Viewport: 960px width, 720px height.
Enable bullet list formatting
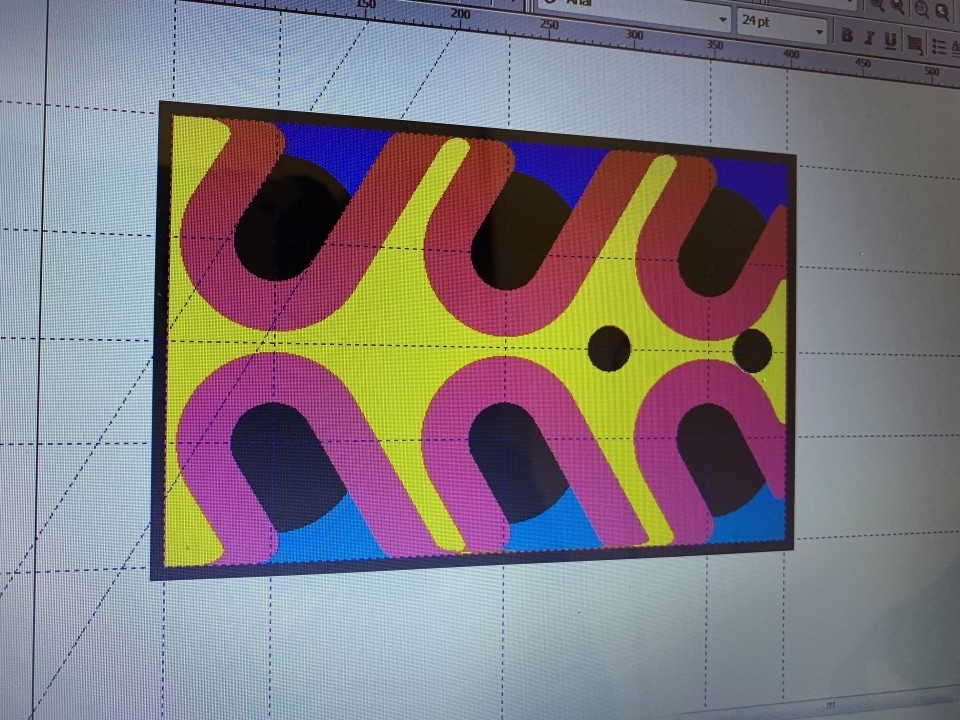[939, 47]
